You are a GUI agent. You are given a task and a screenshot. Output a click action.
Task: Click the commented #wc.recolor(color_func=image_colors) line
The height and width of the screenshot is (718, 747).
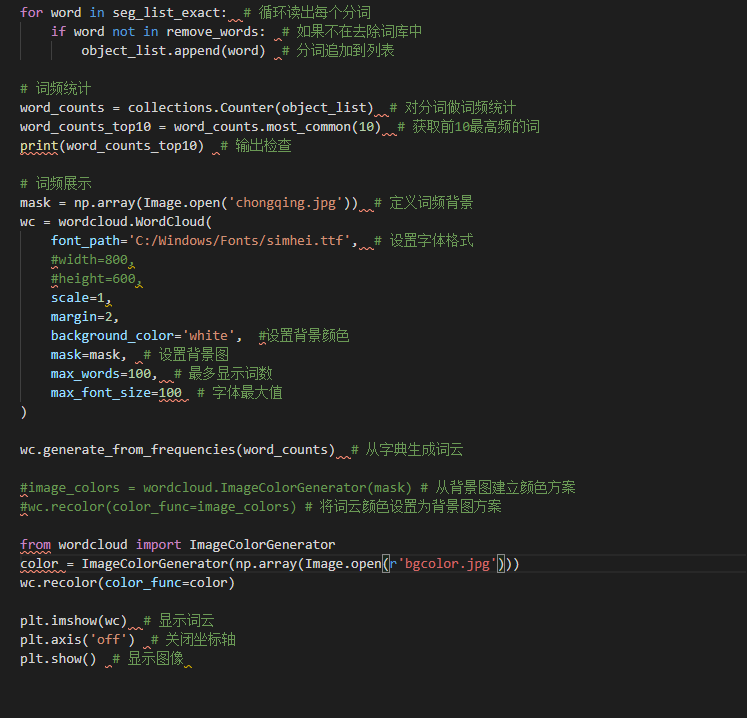(261, 507)
